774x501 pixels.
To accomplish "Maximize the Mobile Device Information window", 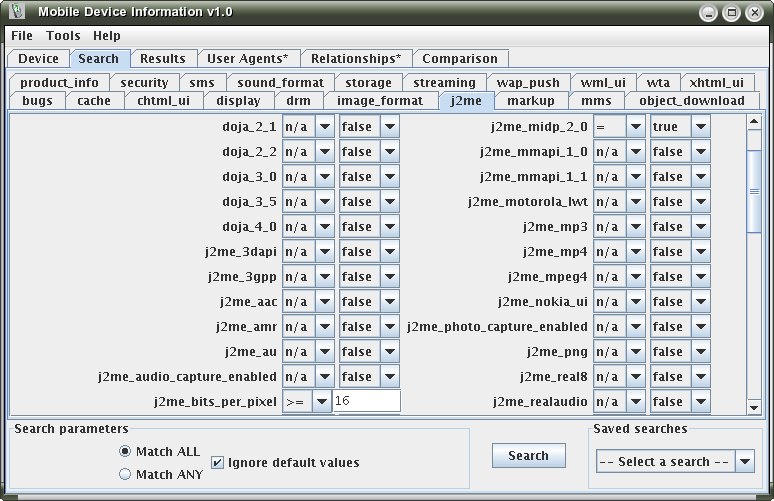I will [x=731, y=12].
